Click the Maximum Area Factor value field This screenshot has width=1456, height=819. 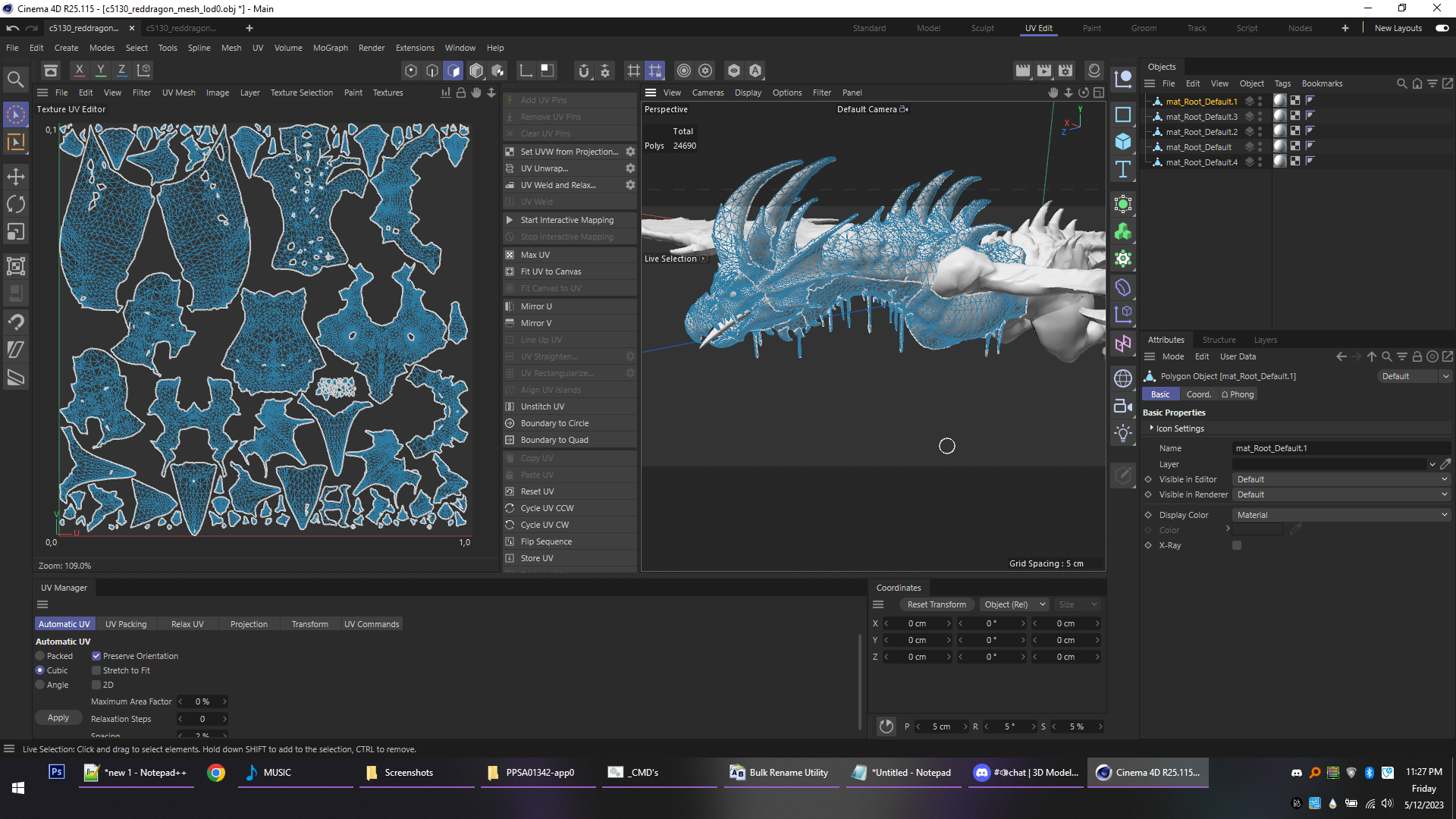[202, 701]
